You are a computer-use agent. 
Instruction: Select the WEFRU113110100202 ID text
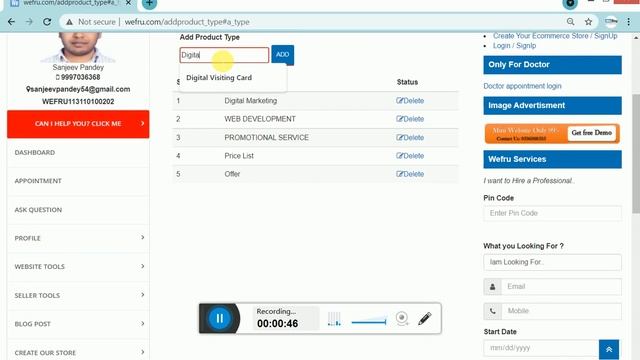78,102
